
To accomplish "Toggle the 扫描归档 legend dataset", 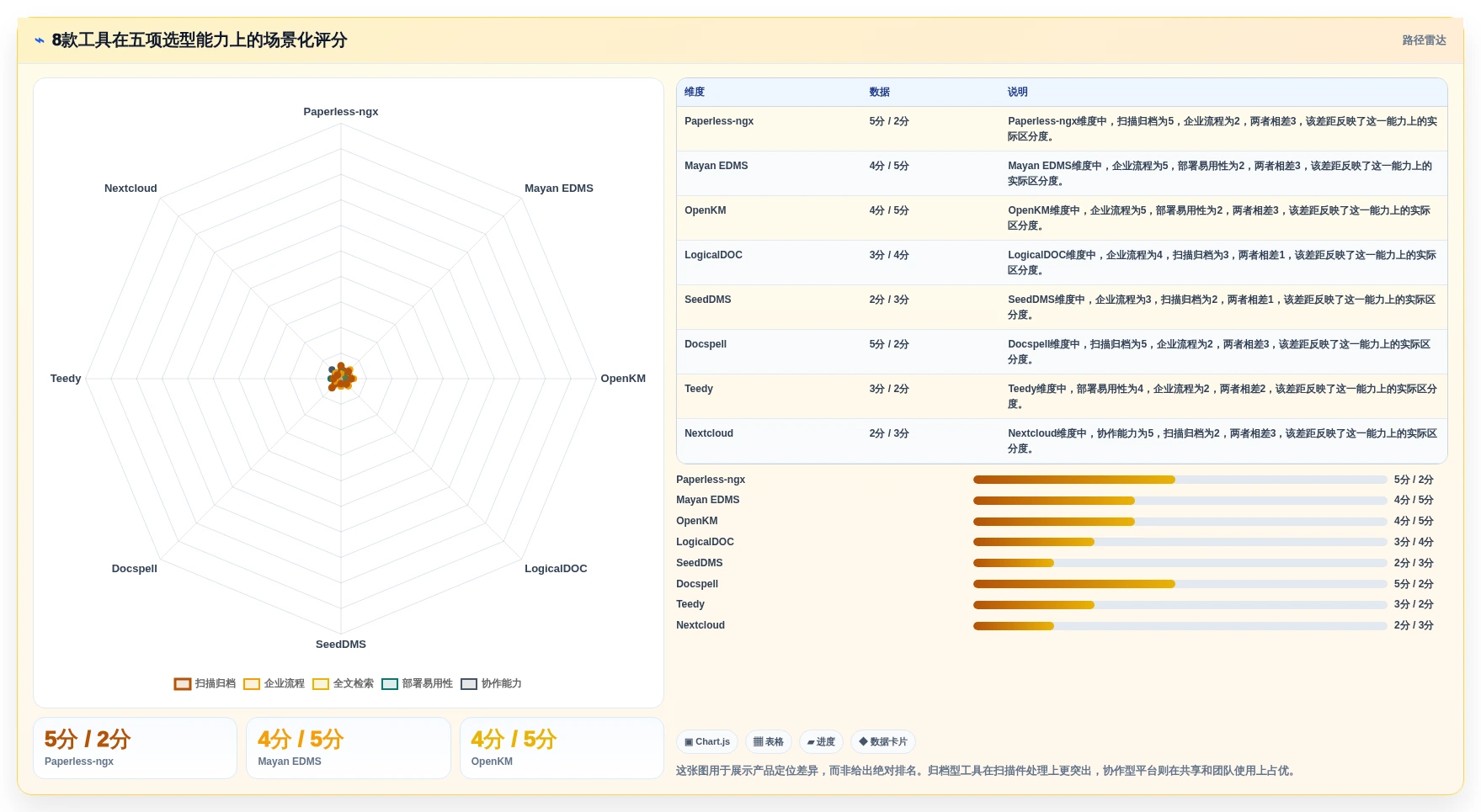I will coord(205,683).
